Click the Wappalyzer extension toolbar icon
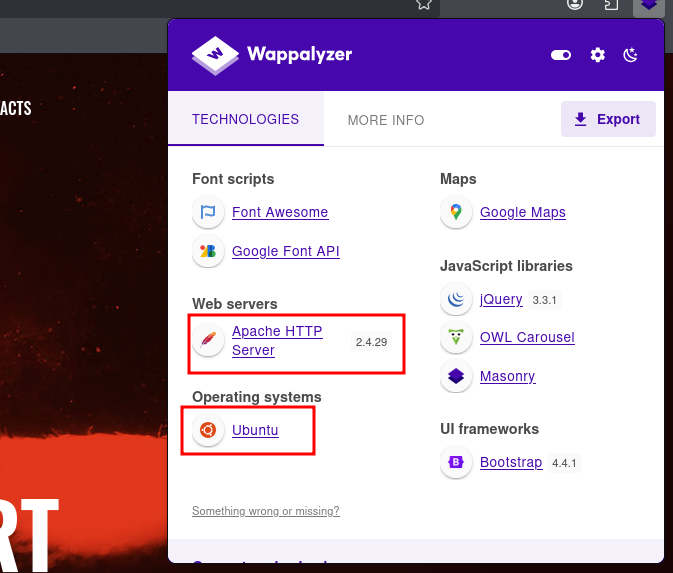The image size is (673, 573). [649, 5]
